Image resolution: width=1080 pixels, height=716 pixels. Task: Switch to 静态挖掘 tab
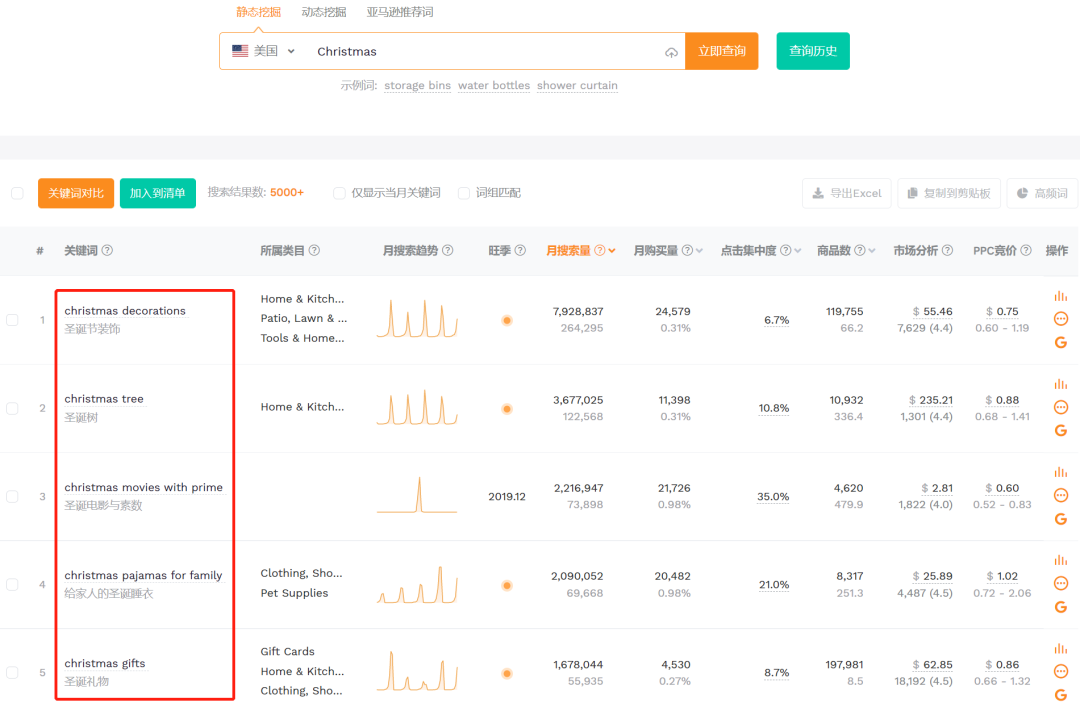tap(258, 12)
